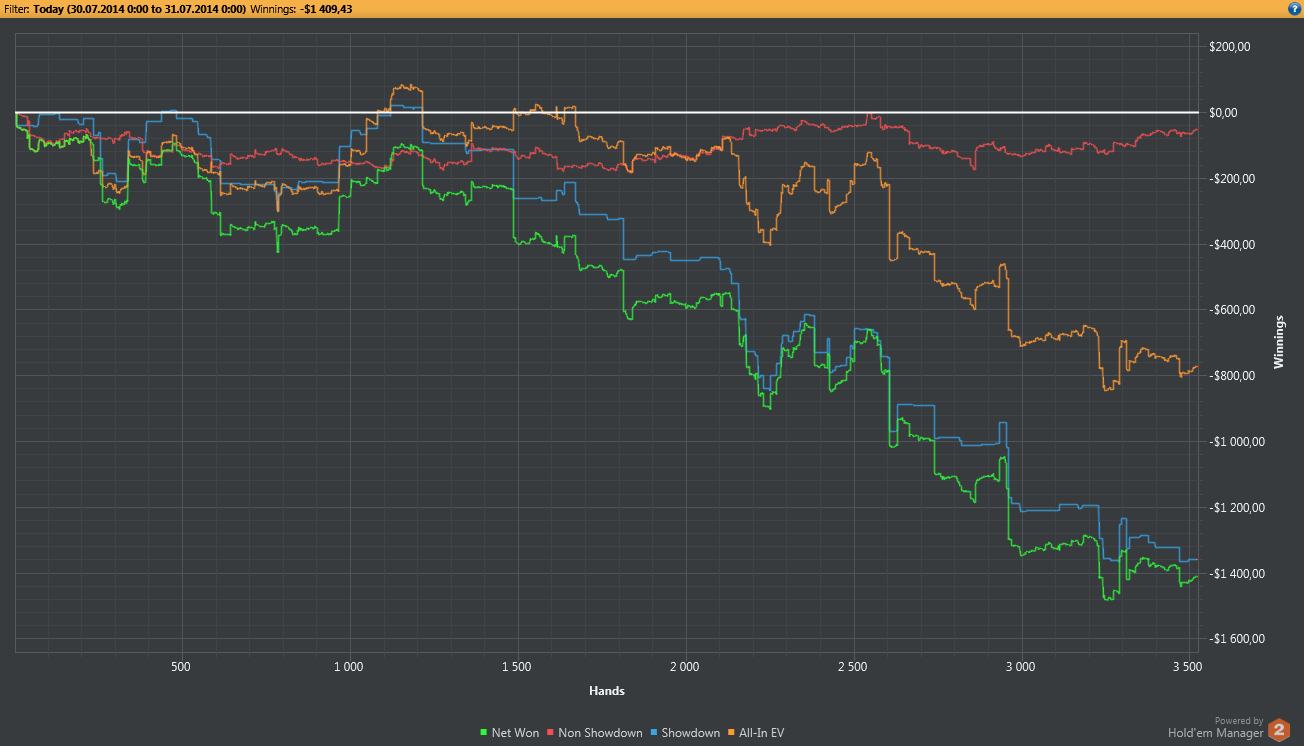The height and width of the screenshot is (746, 1304).
Task: Click the green Net Won legend square
Action: [x=485, y=733]
